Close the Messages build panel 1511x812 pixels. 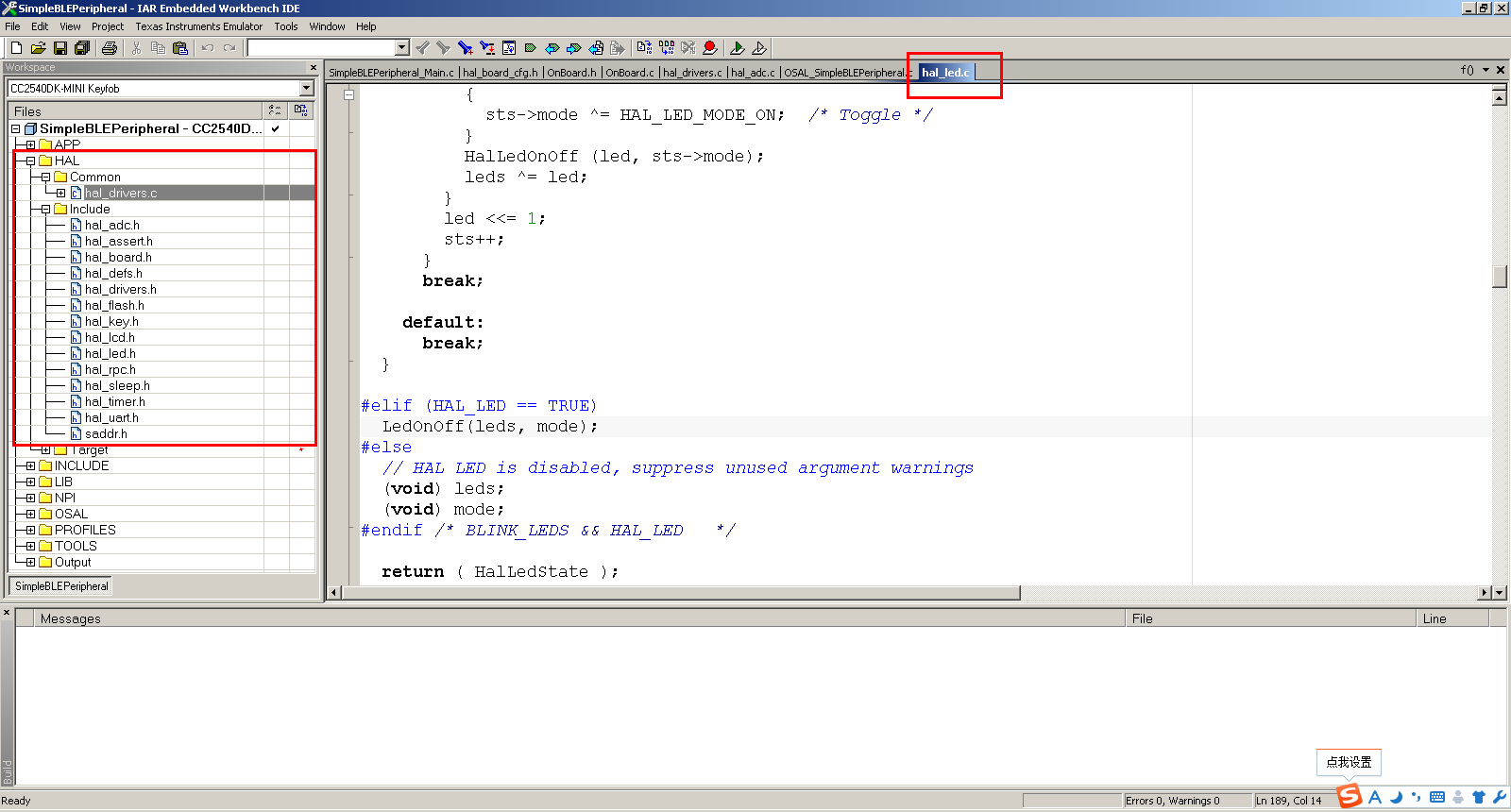7,613
